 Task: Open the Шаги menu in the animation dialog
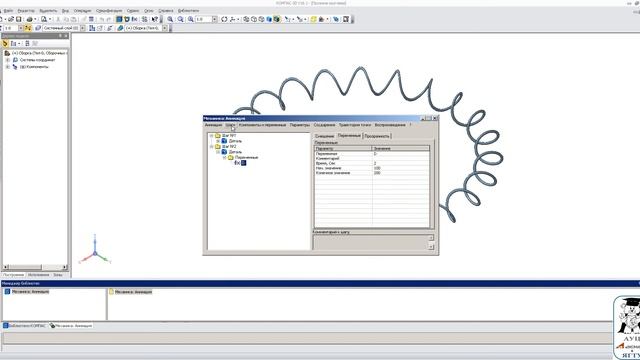pyautogui.click(x=230, y=125)
